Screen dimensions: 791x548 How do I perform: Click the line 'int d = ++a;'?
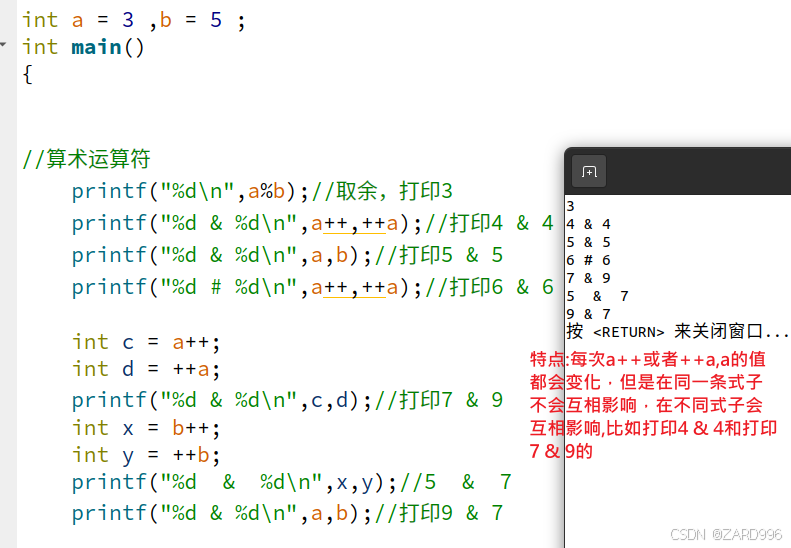coord(146,369)
